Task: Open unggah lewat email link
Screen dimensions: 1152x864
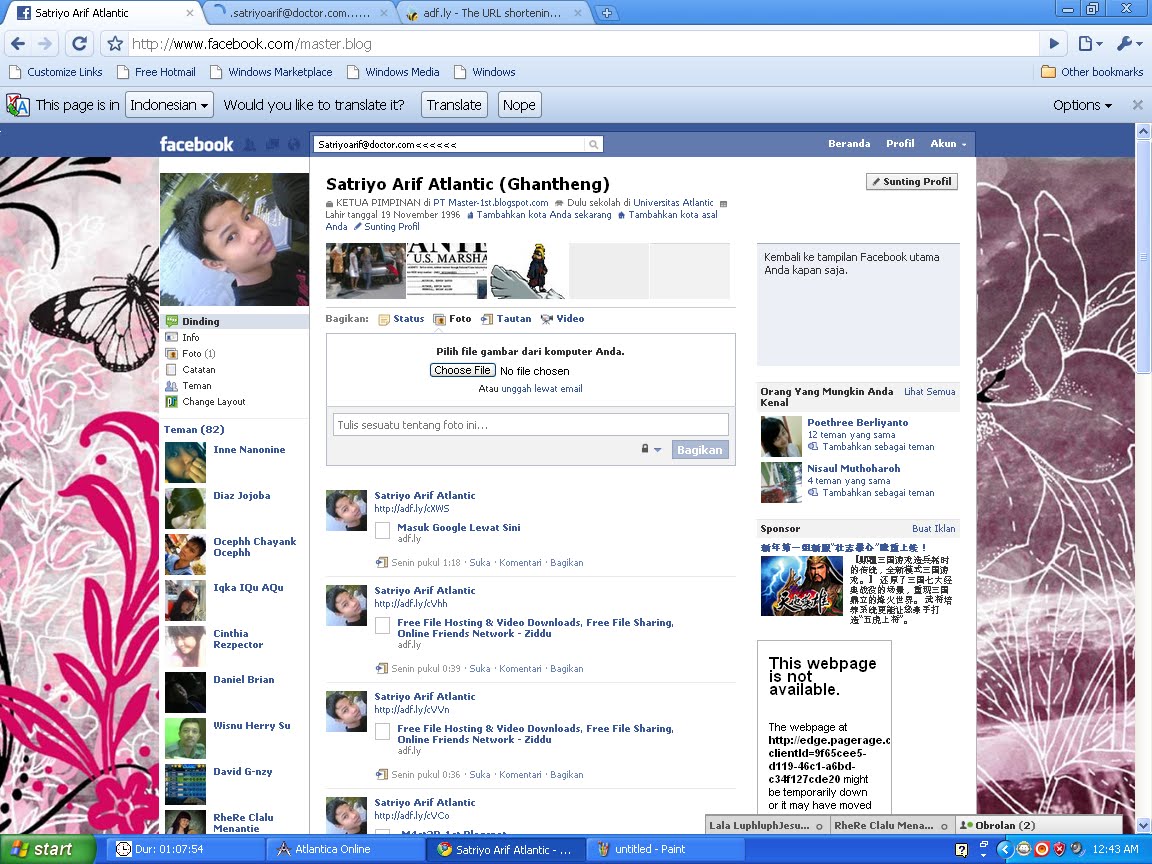Action: pos(541,389)
